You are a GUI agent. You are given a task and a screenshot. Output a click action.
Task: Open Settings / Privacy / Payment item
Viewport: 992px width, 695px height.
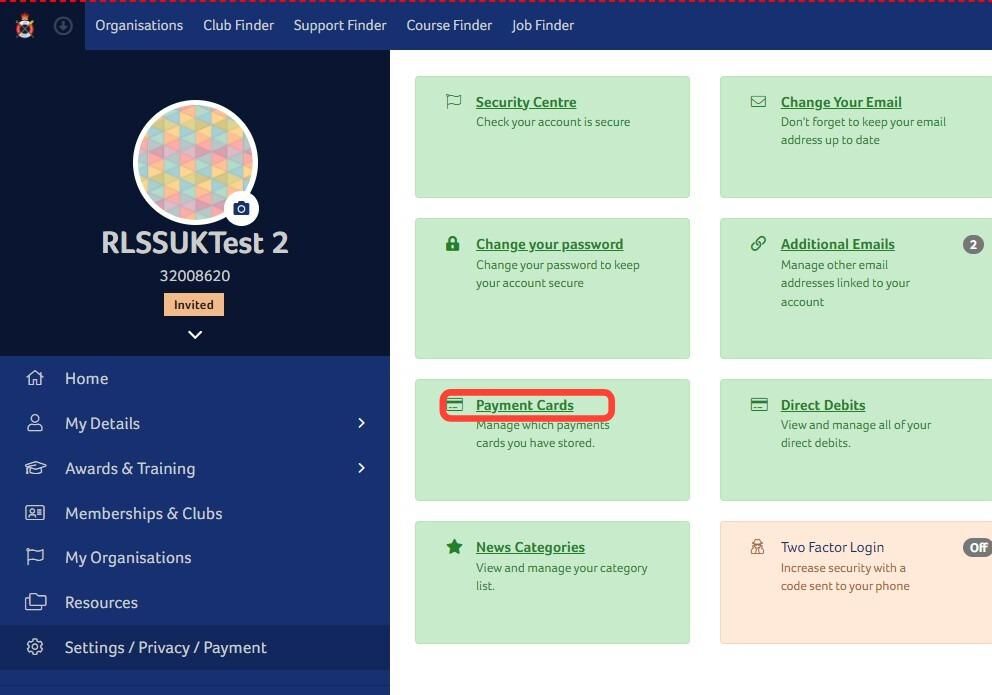coord(195,647)
